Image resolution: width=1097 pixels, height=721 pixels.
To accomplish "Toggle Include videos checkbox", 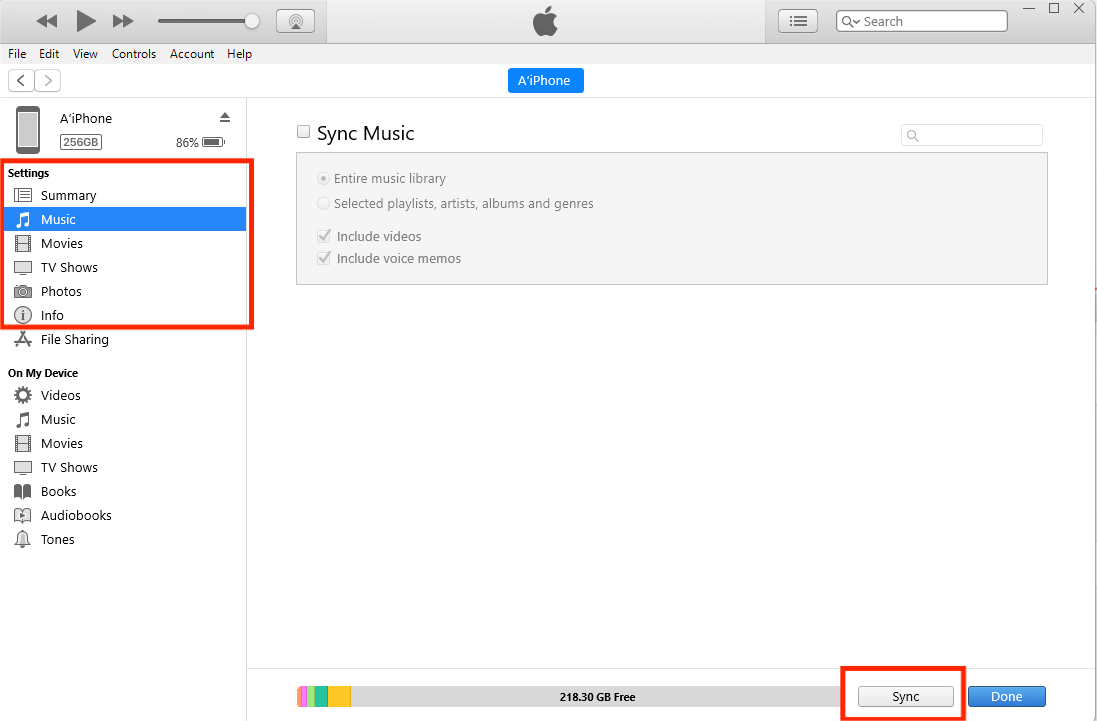I will coord(324,236).
